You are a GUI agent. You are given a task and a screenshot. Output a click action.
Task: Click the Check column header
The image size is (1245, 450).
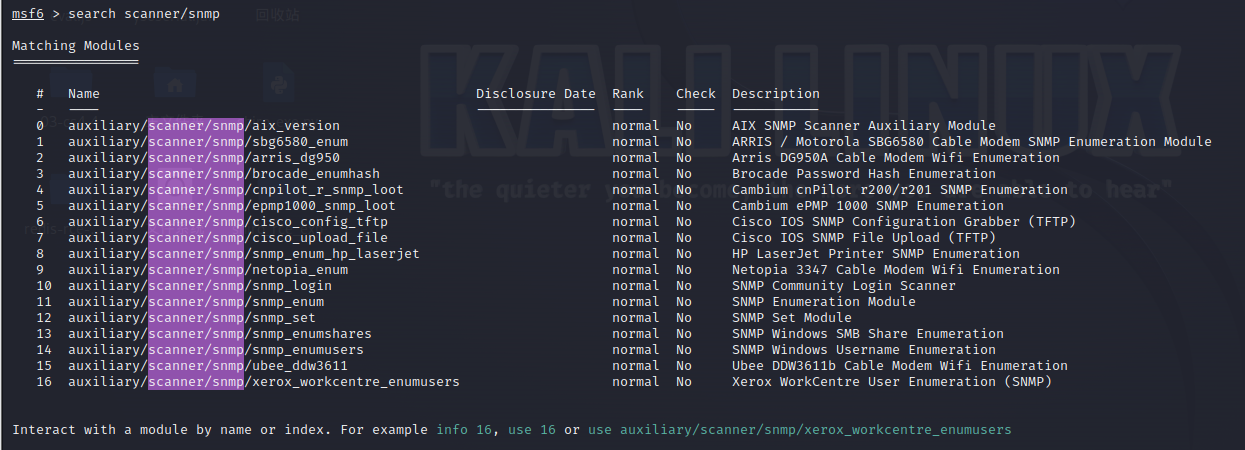point(695,94)
